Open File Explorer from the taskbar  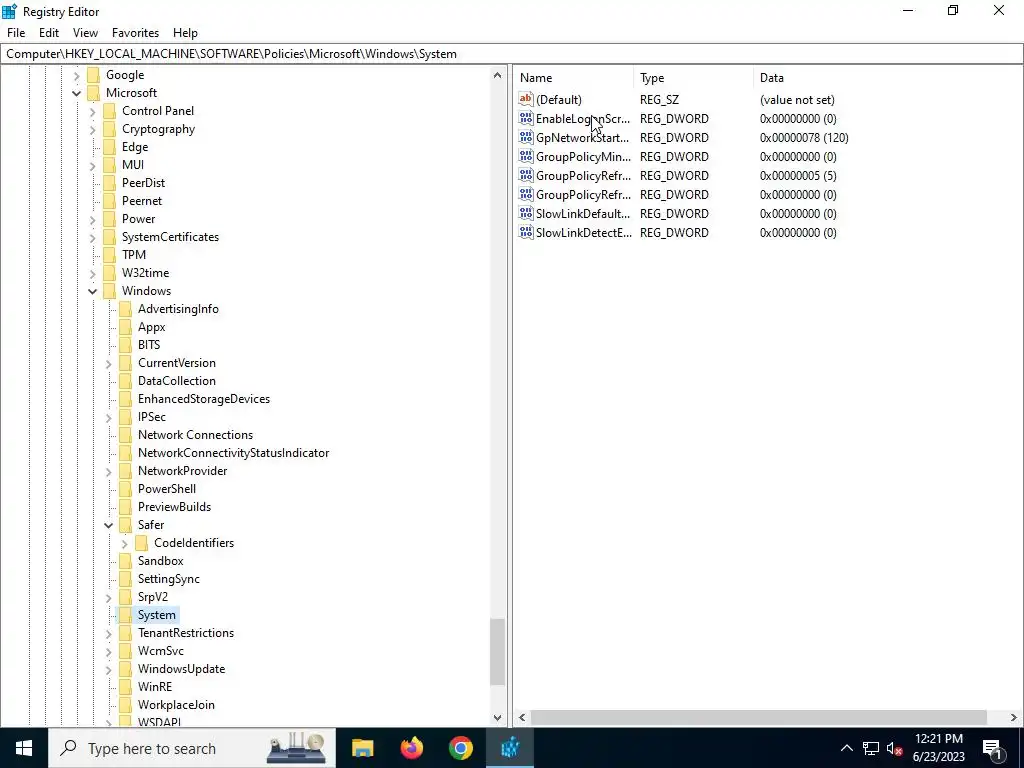(x=362, y=748)
